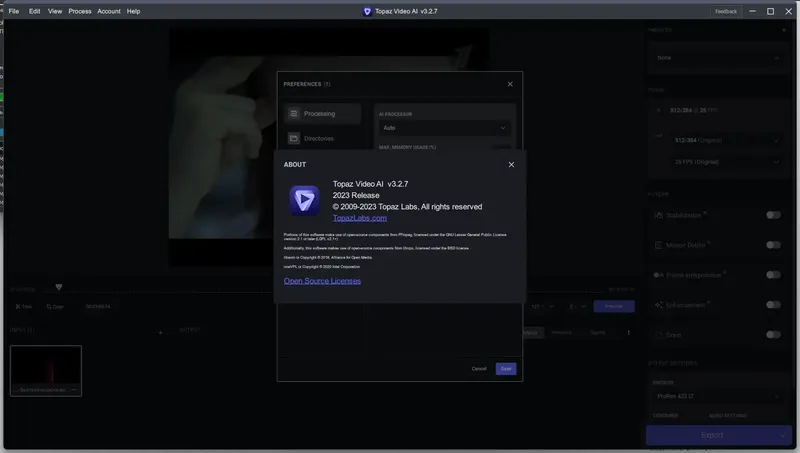Open the presets None dropdown
Viewport: 800px width, 453px height.
718,58
